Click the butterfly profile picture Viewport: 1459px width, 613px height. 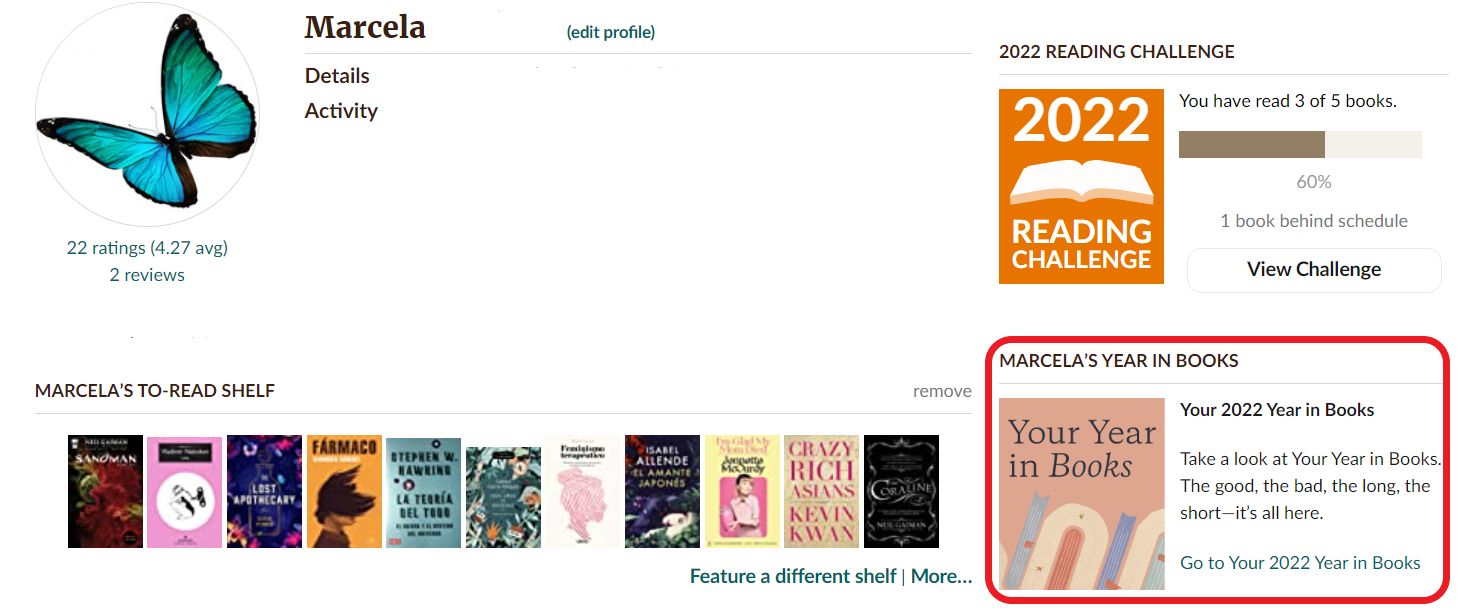(x=147, y=115)
